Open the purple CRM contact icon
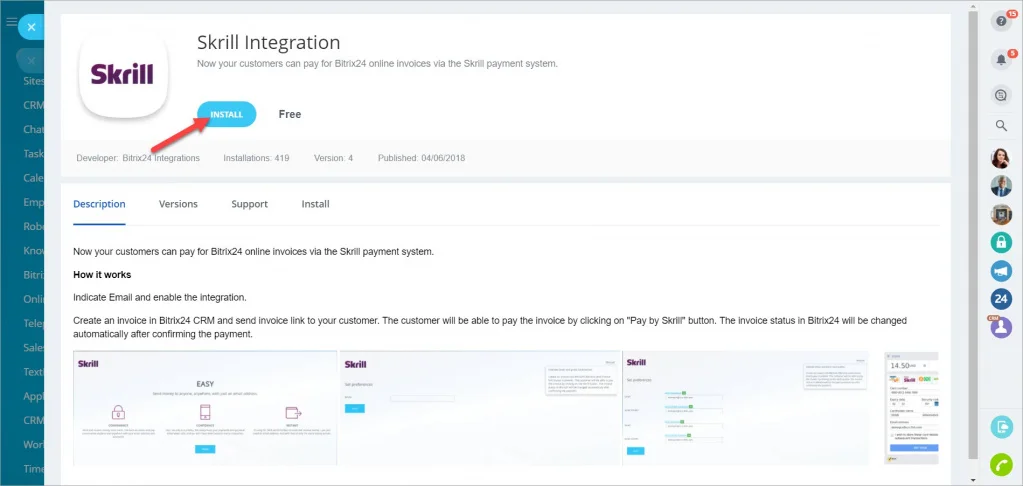 (1001, 327)
